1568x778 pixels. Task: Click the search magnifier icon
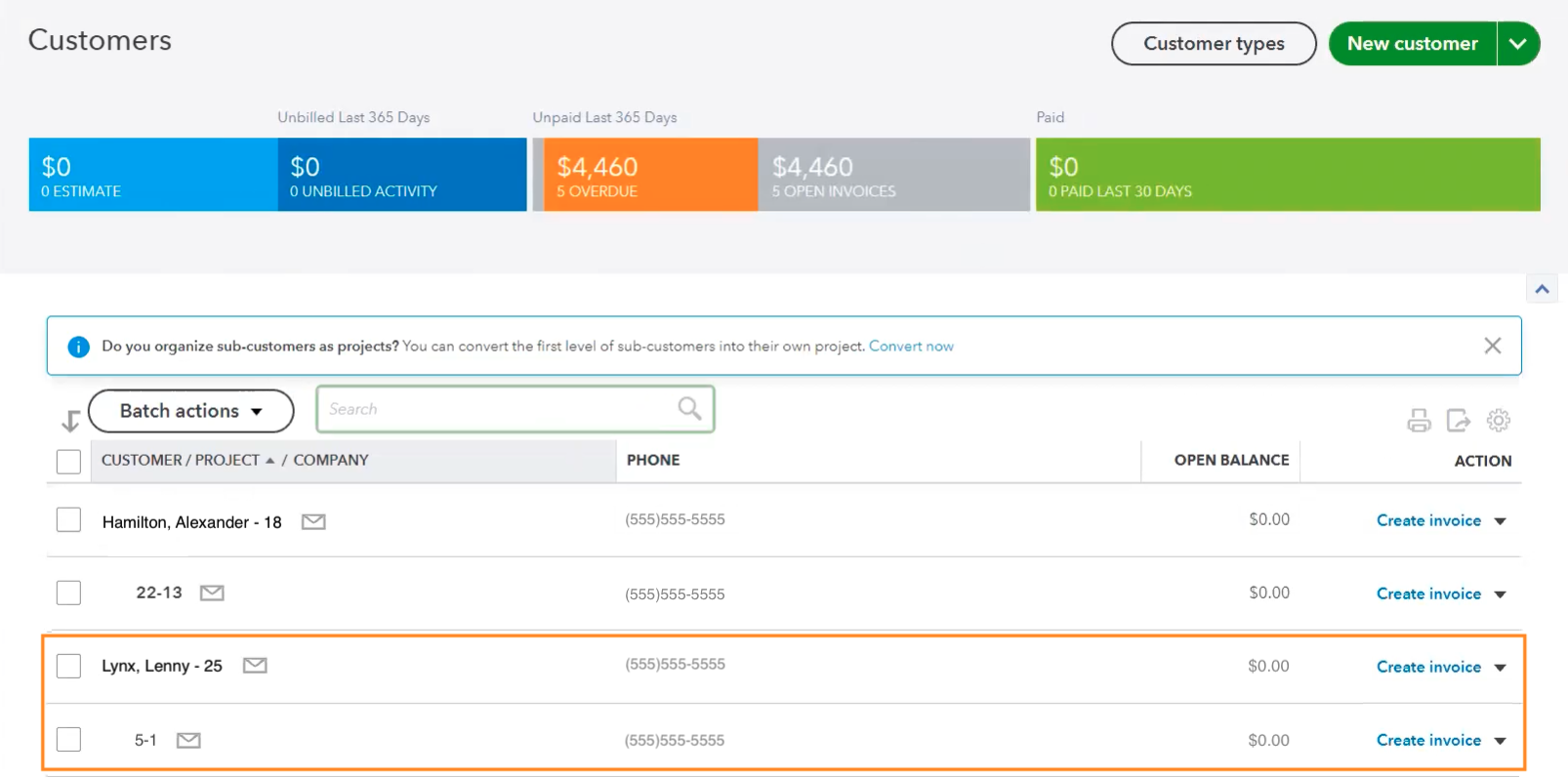pos(689,408)
